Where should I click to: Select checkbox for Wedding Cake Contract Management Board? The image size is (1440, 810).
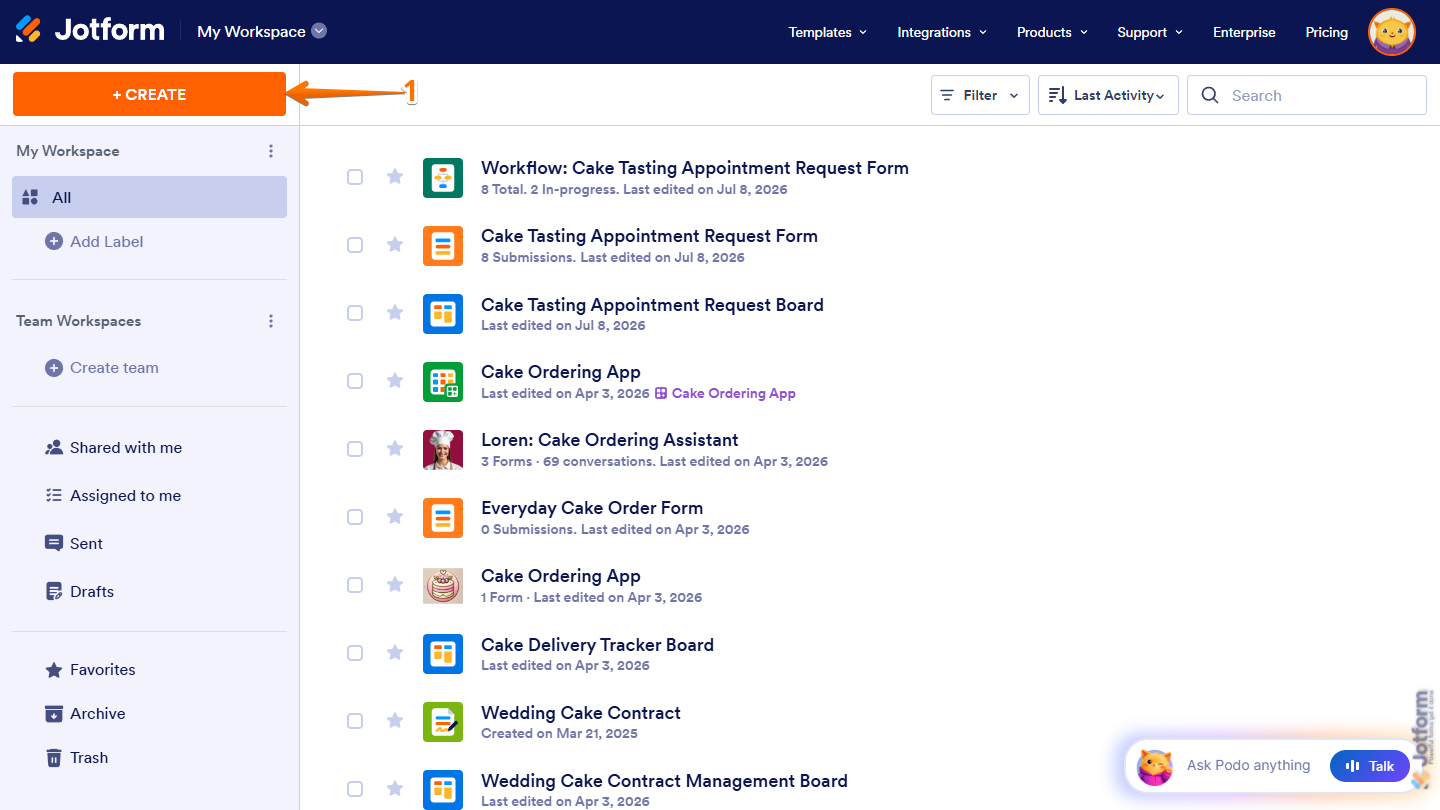355,789
